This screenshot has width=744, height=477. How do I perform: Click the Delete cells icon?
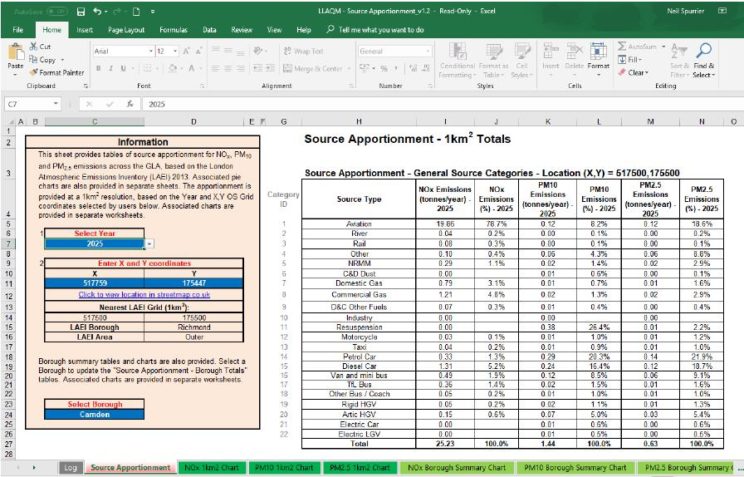tap(574, 51)
